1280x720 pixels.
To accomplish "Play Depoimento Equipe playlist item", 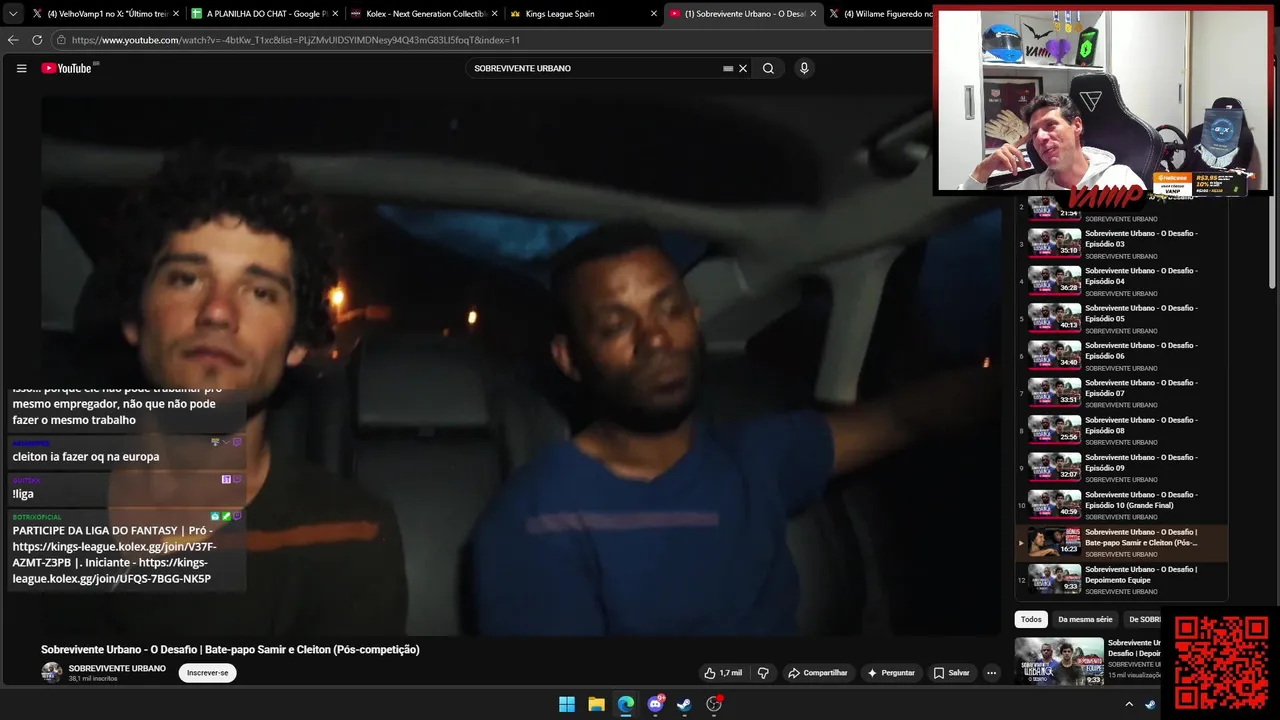I will 1121,580.
